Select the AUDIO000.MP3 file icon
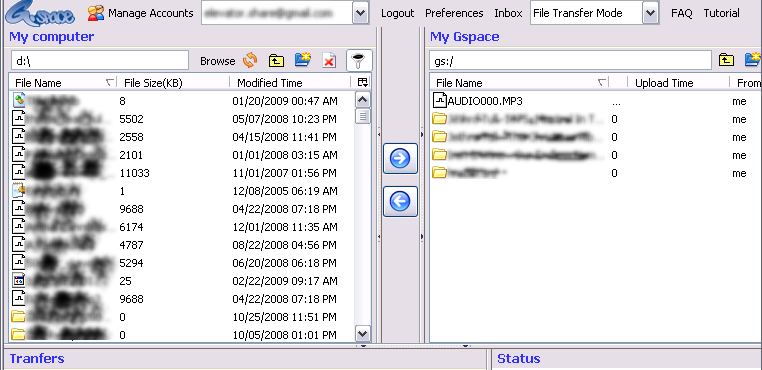 point(439,101)
